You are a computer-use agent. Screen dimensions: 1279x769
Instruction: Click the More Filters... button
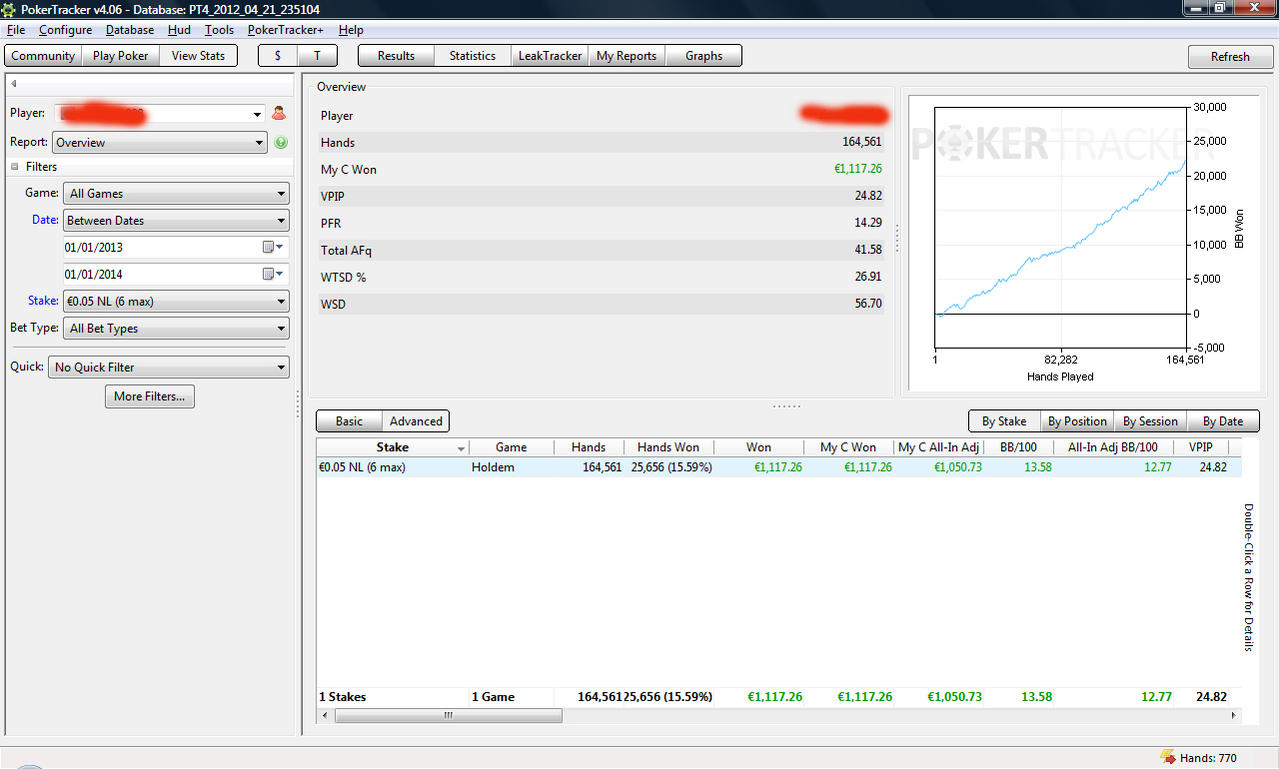[150, 396]
